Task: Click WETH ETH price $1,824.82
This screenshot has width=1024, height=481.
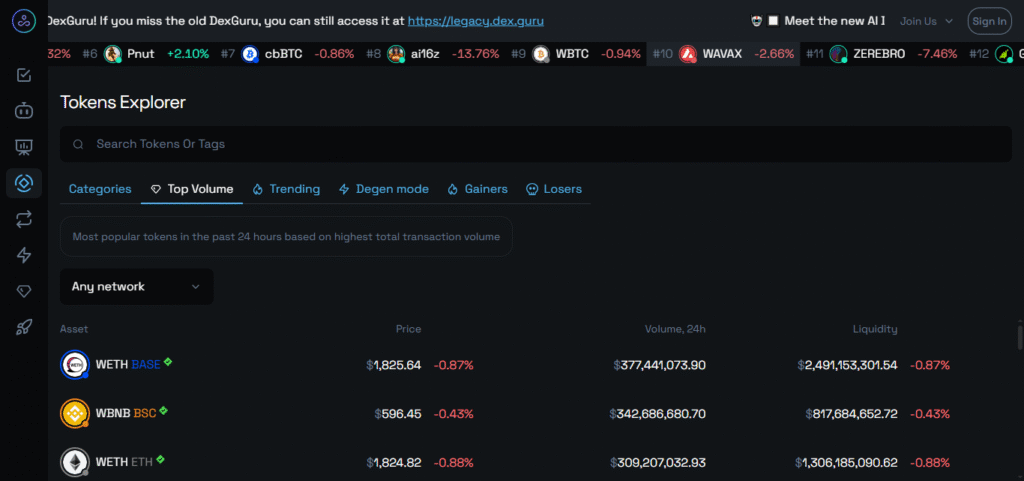Action: pos(394,463)
